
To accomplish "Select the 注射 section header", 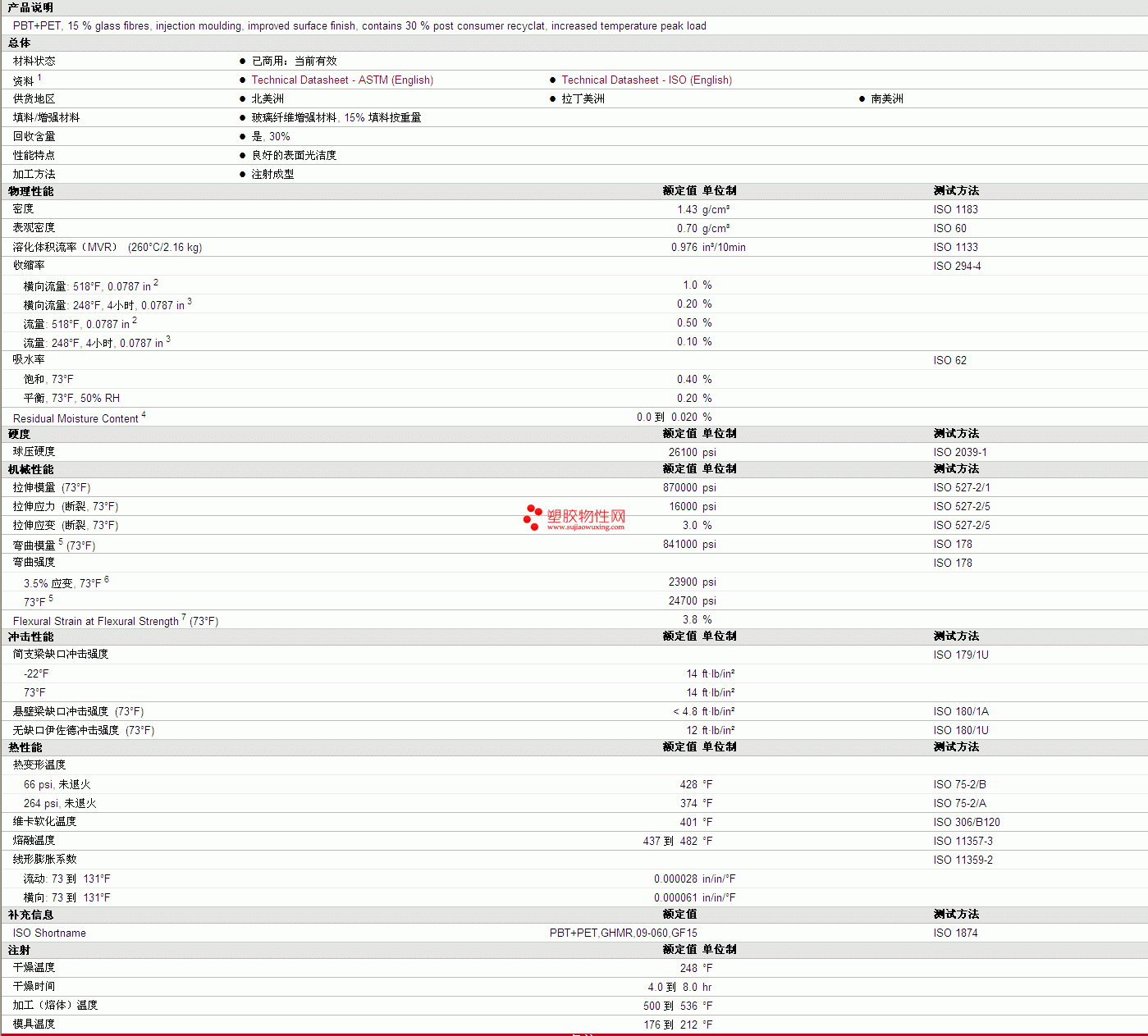I will tap(19, 950).
